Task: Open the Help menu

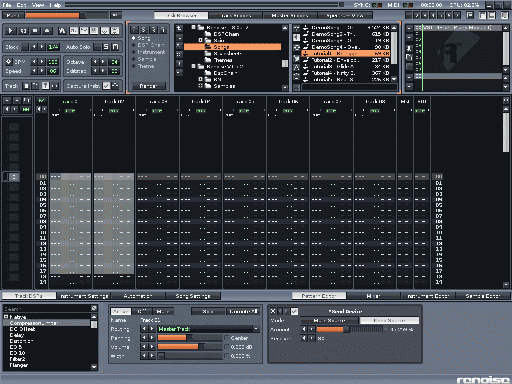Action: [x=55, y=5]
